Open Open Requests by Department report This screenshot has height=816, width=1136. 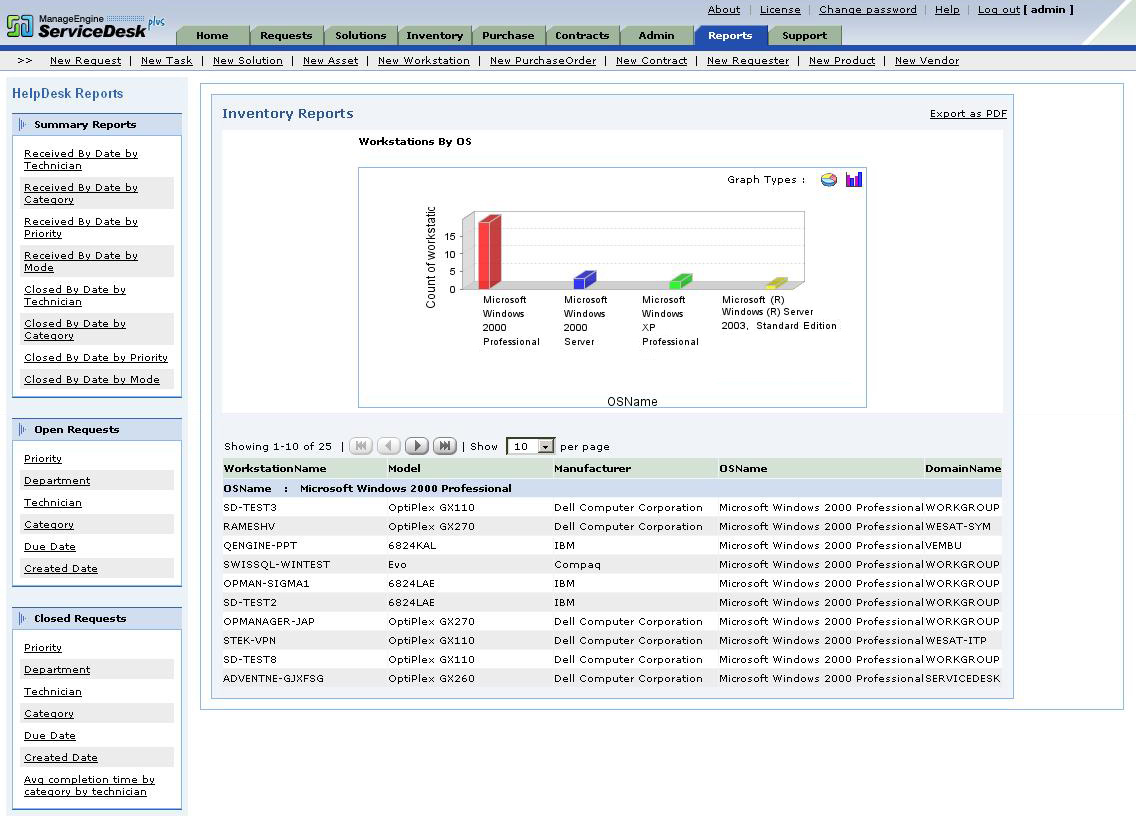pyautogui.click(x=57, y=480)
